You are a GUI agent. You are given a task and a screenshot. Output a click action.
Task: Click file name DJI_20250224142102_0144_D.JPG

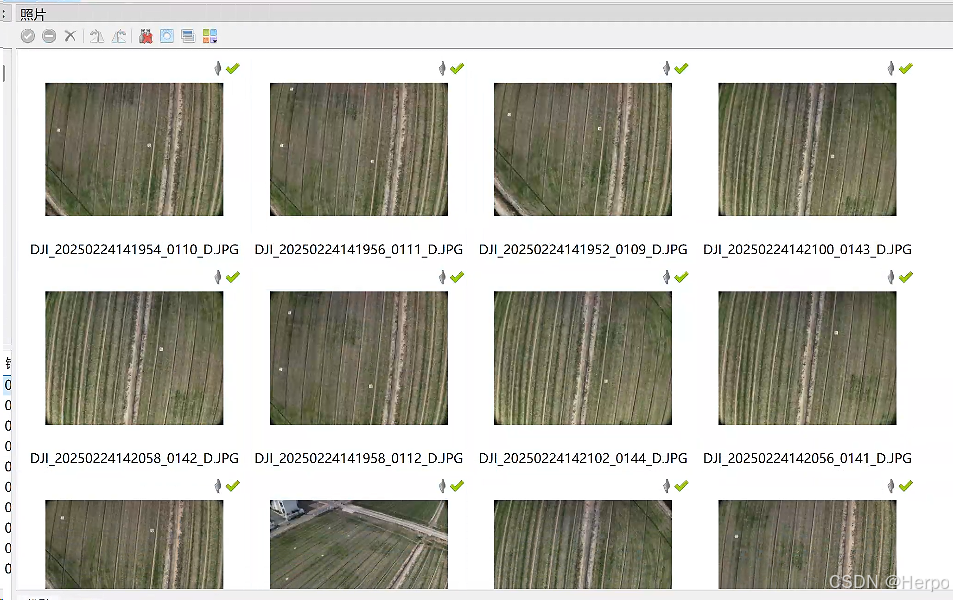(583, 458)
